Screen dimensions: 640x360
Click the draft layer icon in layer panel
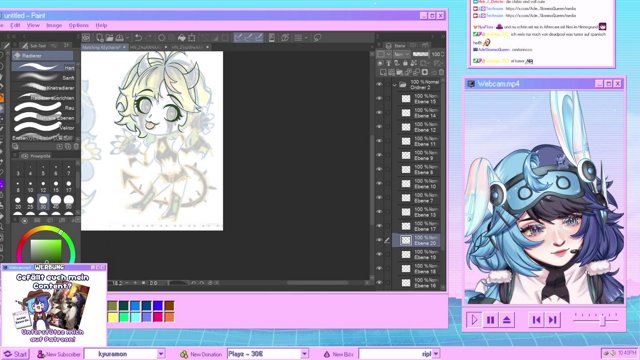click(x=397, y=63)
